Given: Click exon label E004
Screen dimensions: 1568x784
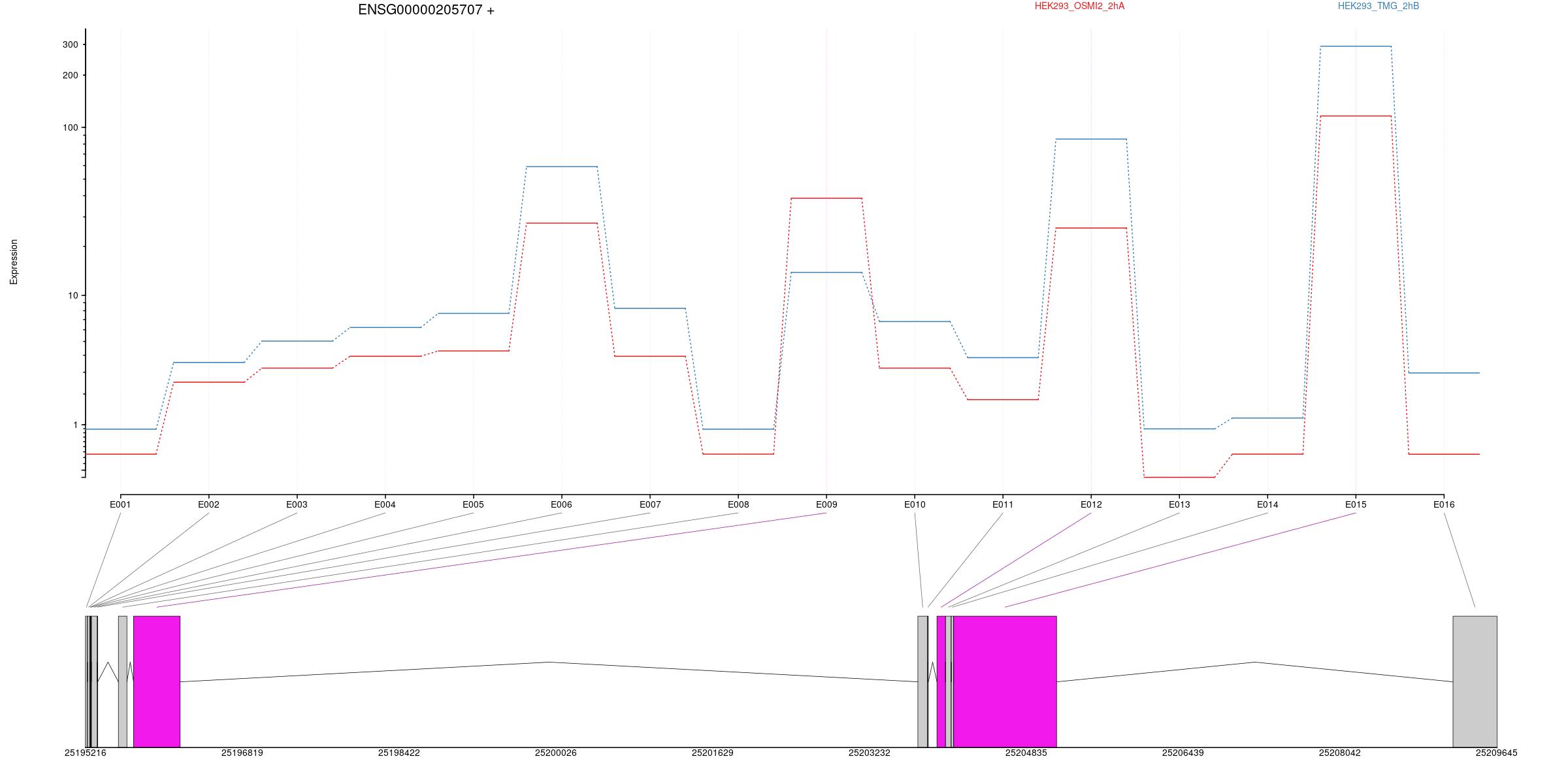Looking at the screenshot, I should point(385,505).
